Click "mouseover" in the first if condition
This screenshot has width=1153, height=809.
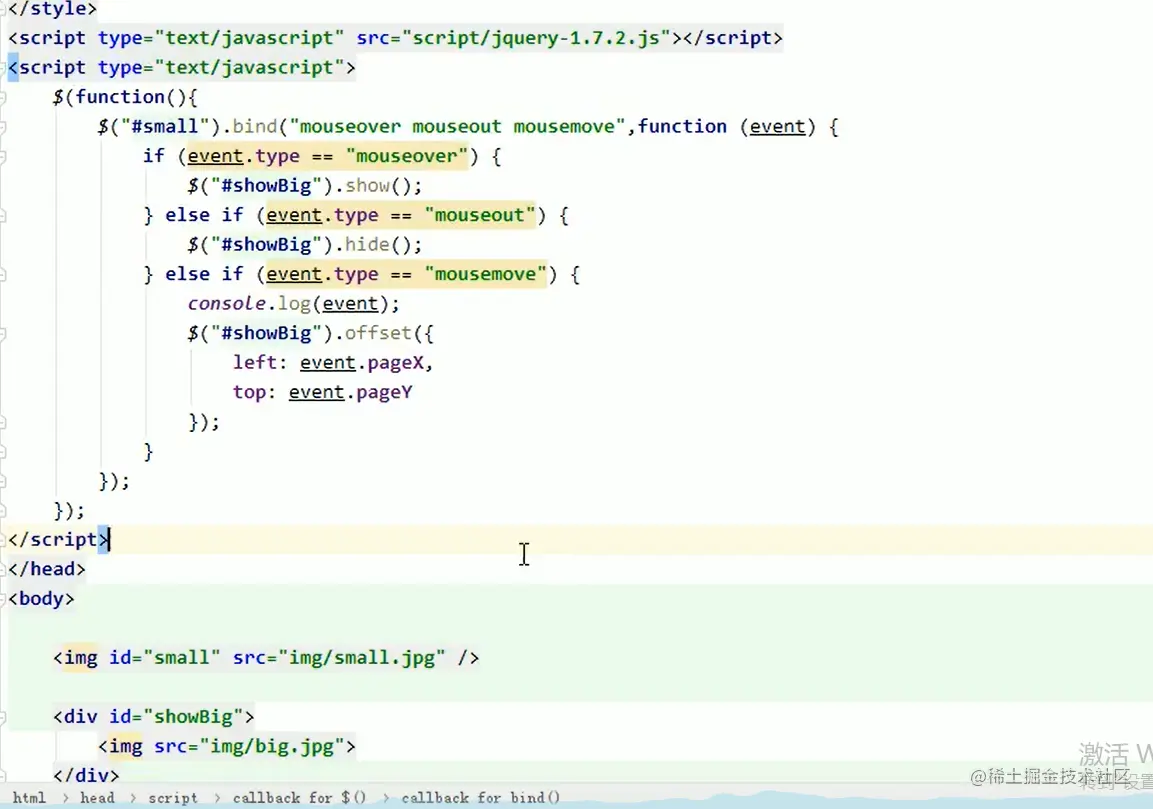click(407, 156)
